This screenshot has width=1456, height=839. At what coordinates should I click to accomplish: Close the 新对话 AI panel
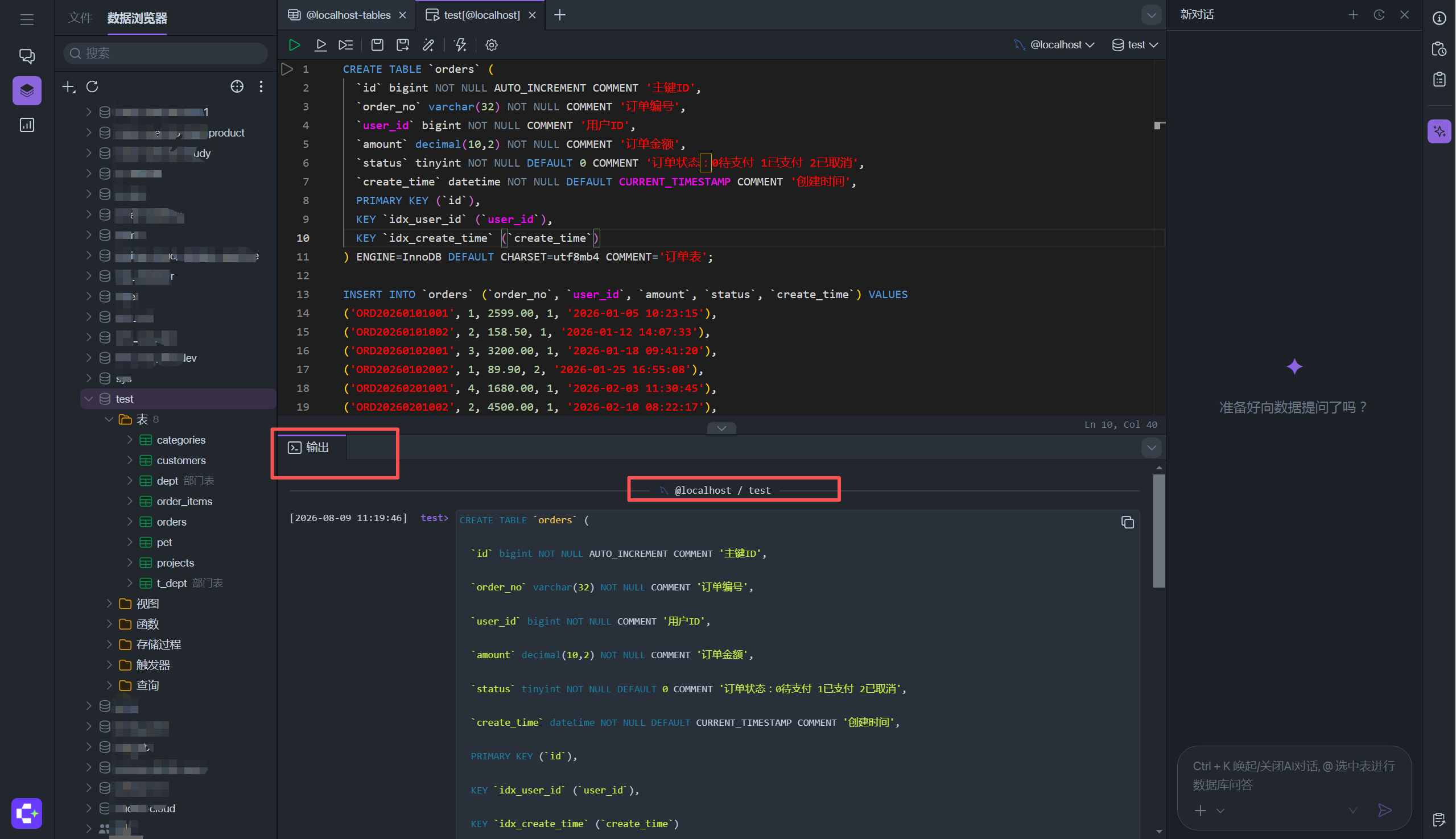point(1404,15)
